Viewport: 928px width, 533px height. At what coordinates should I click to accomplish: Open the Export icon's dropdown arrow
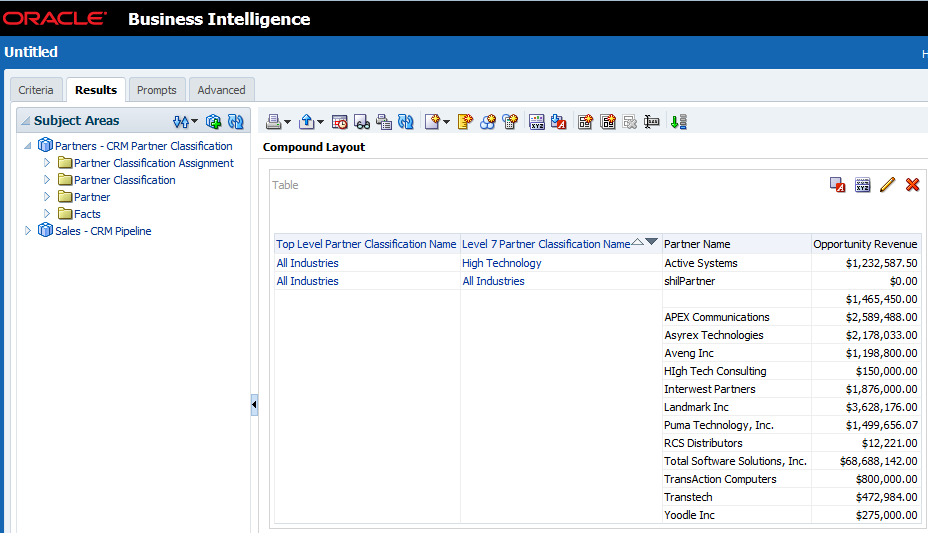point(320,122)
